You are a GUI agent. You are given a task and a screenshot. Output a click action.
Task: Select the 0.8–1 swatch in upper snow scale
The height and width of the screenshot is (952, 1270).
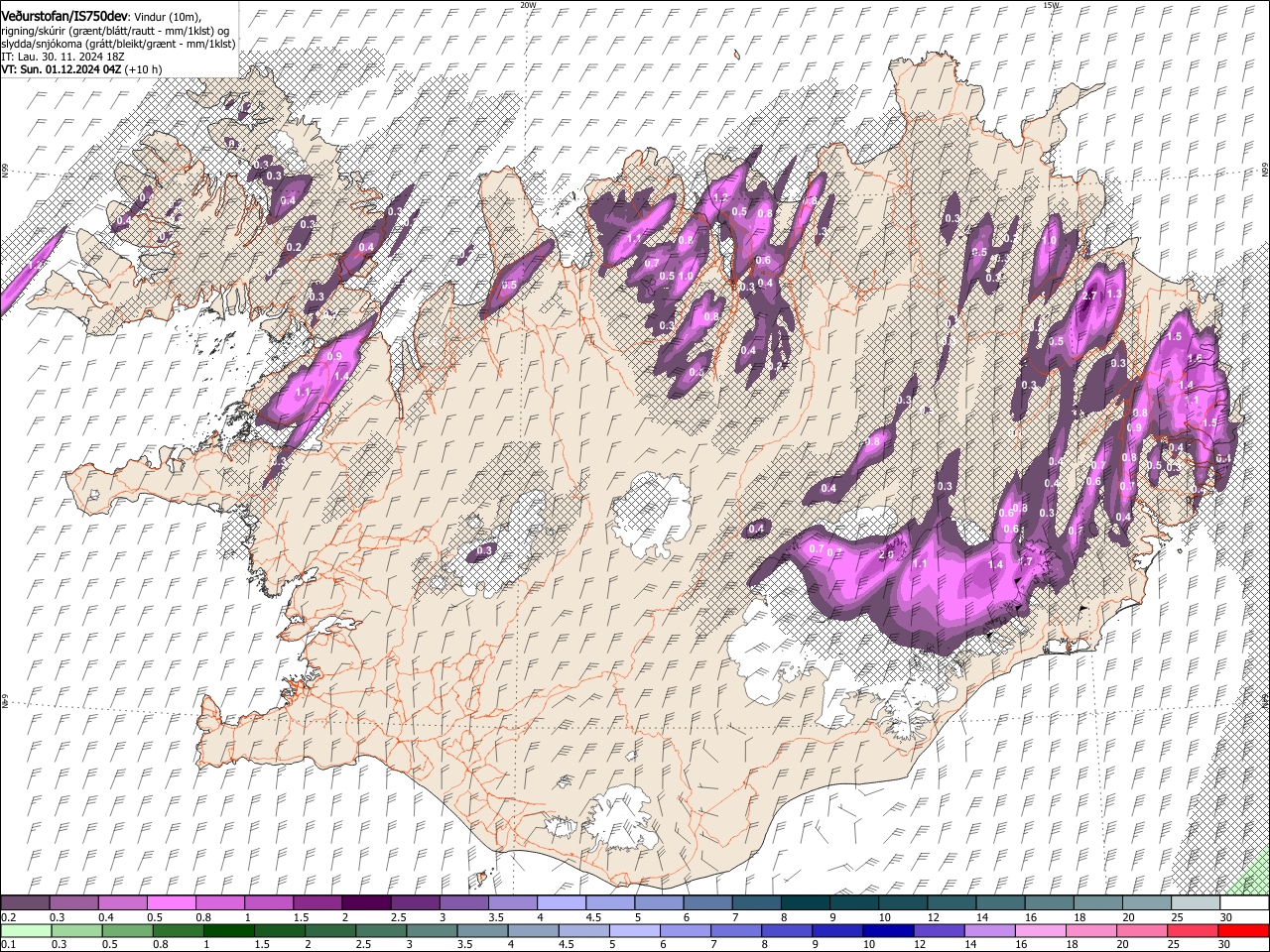pos(219,902)
